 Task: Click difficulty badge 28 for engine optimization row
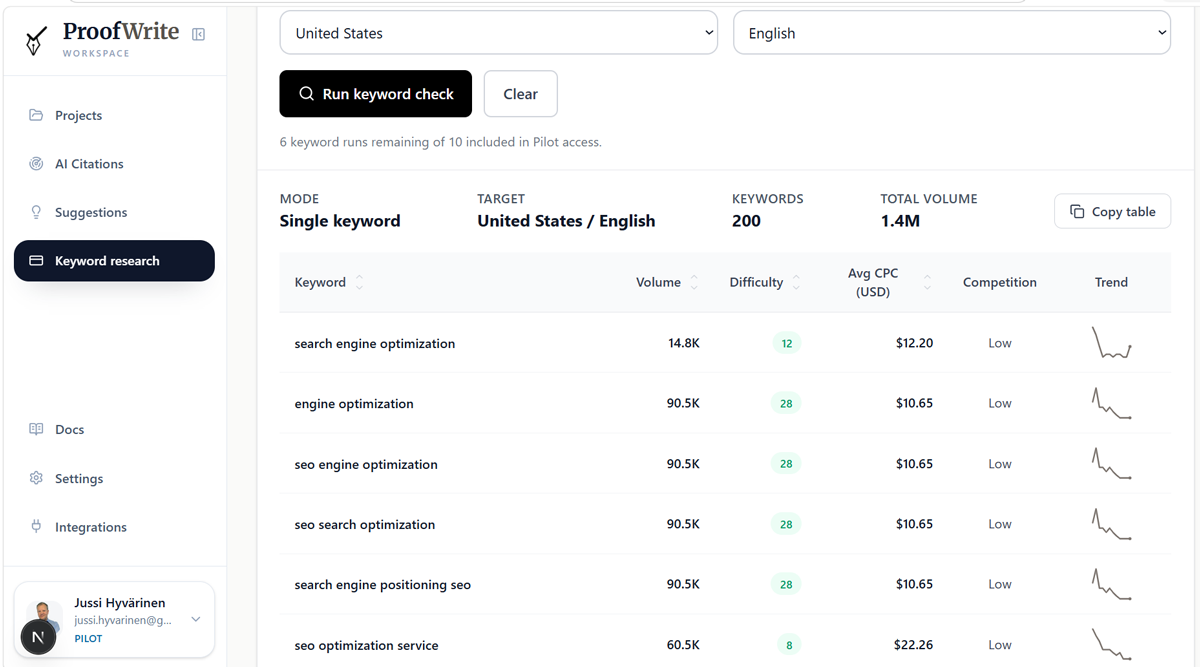tap(786, 403)
